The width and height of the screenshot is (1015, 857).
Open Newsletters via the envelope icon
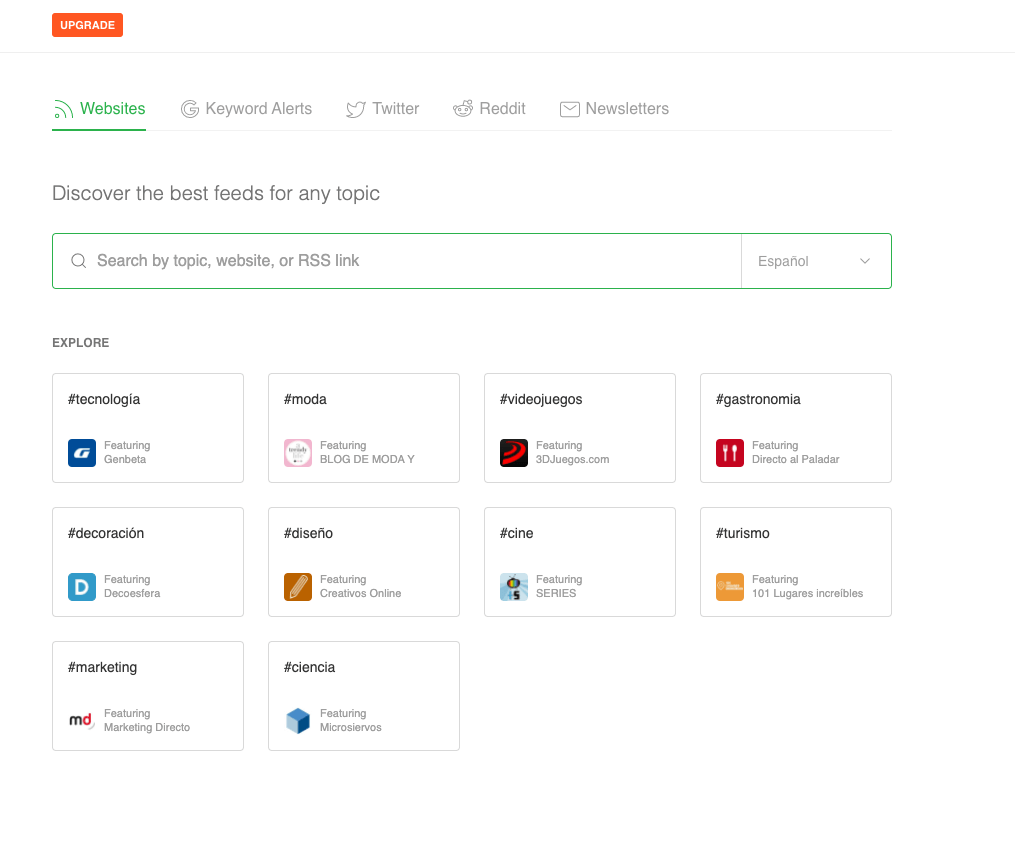569,108
